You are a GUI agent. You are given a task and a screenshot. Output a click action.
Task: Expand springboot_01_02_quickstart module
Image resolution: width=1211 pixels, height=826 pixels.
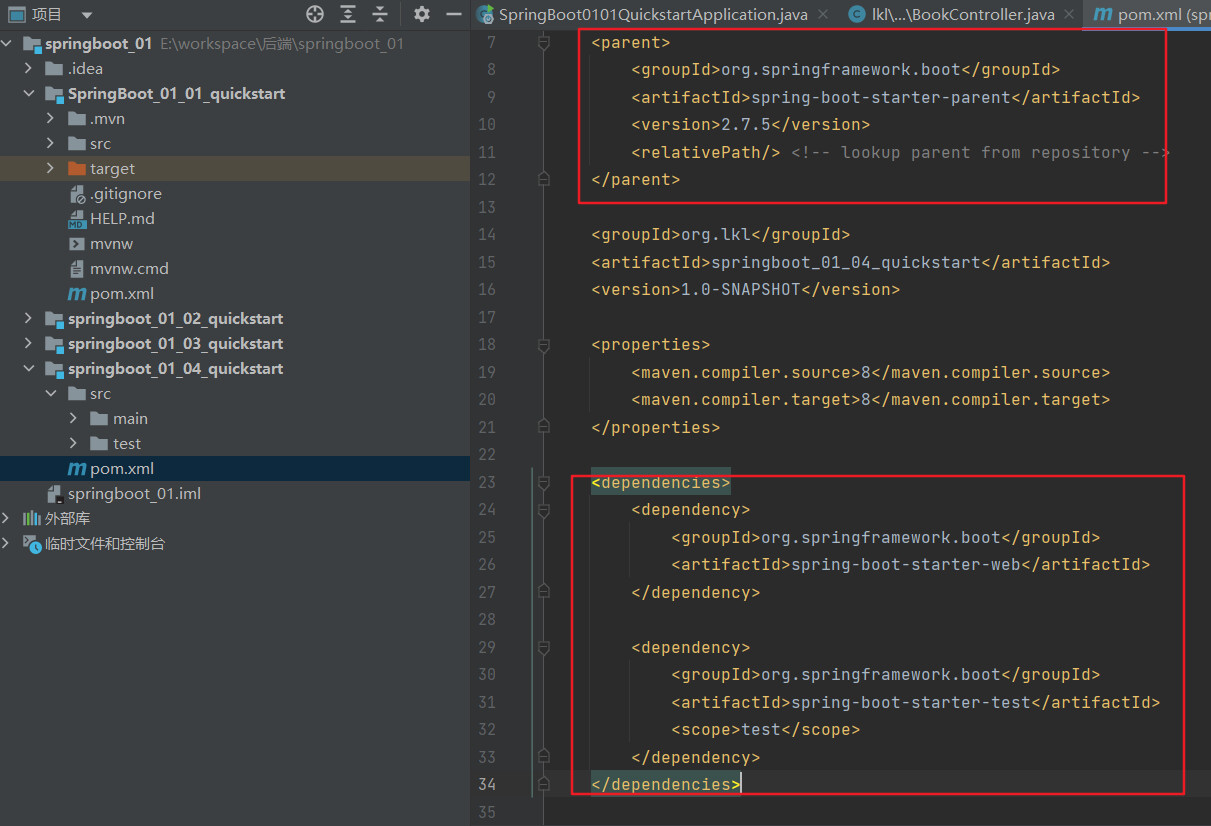pyautogui.click(x=29, y=319)
